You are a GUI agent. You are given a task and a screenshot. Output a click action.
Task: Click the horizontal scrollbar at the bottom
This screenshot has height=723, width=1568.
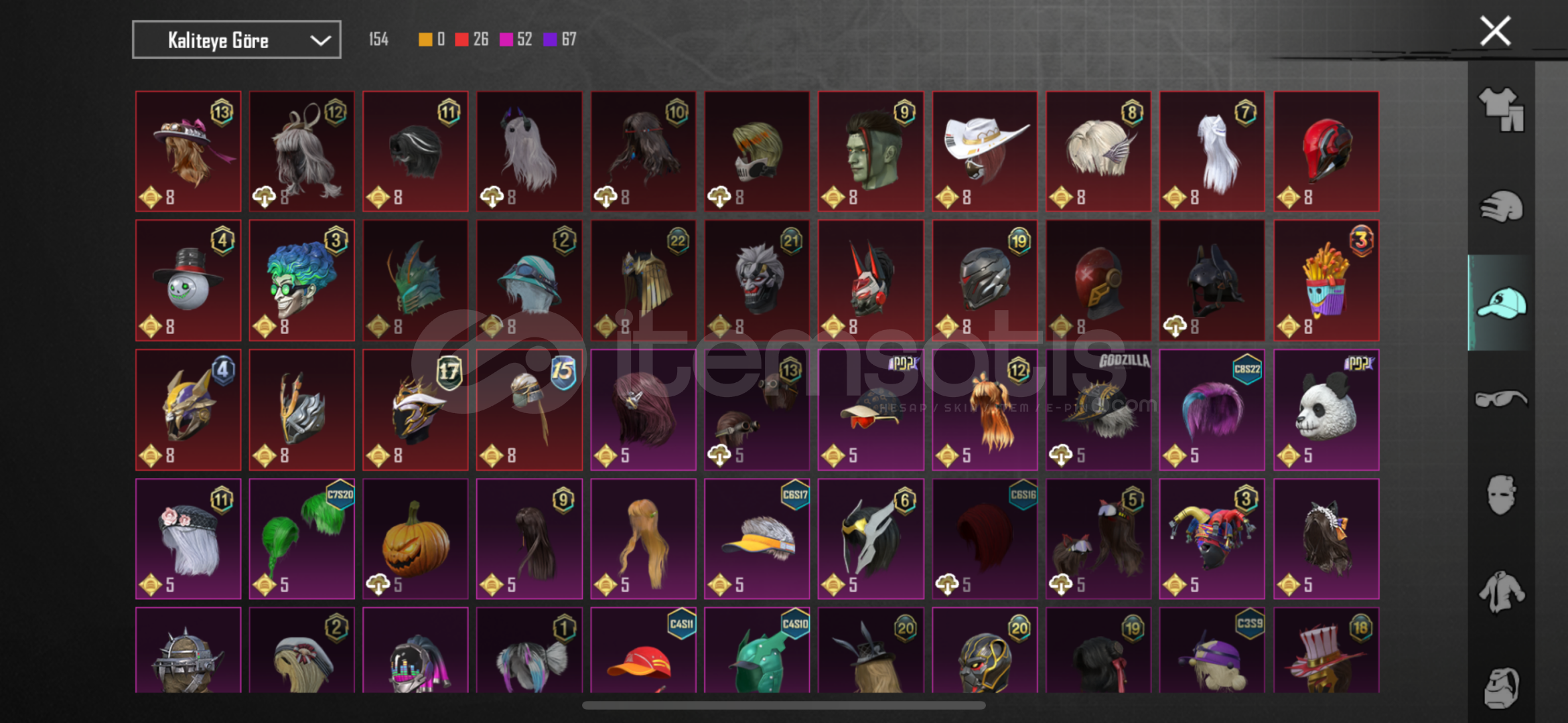pyautogui.click(x=784, y=705)
